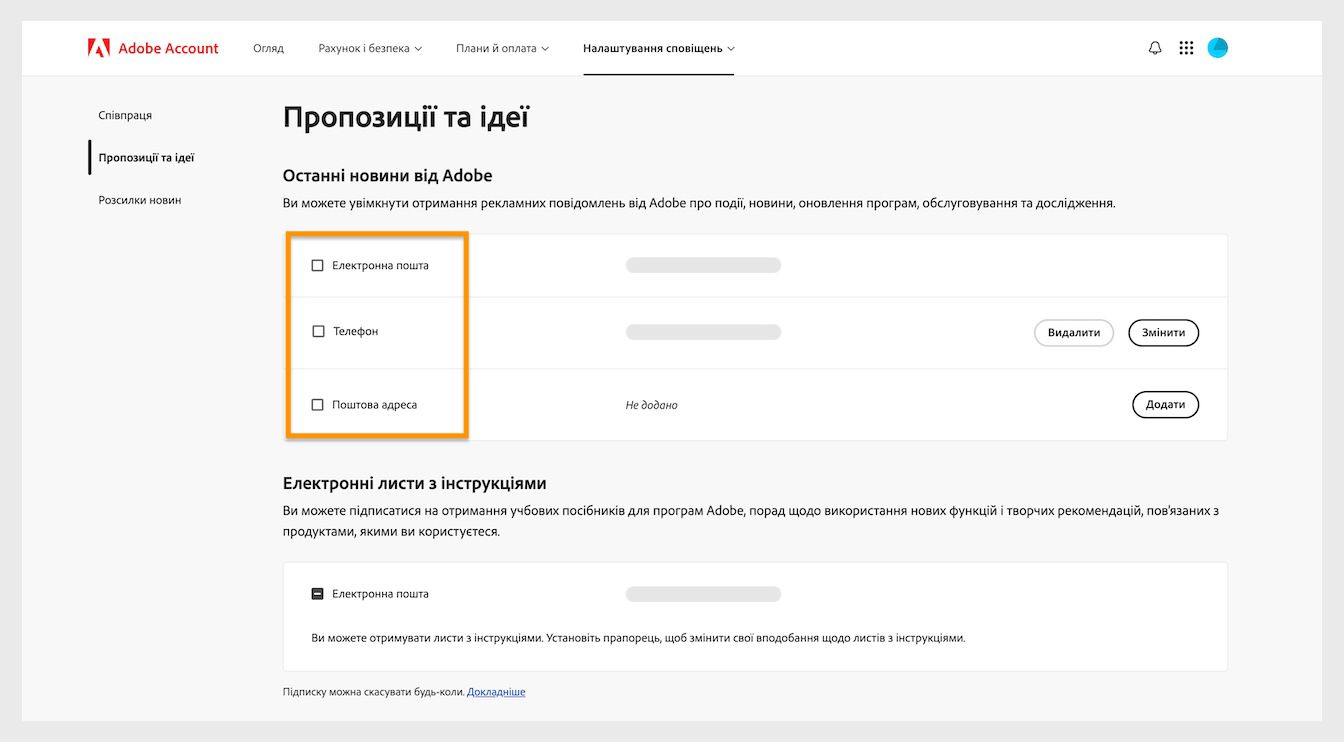Open Налаштування сповіщень dropdown menu
This screenshot has width=1344, height=742.
[x=658, y=48]
